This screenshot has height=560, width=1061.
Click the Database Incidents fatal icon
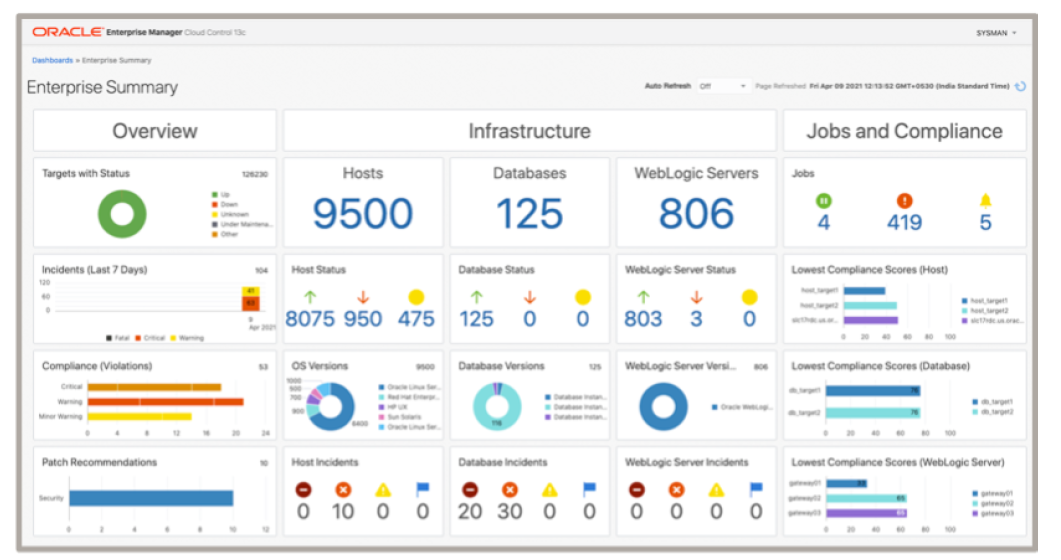(x=470, y=490)
